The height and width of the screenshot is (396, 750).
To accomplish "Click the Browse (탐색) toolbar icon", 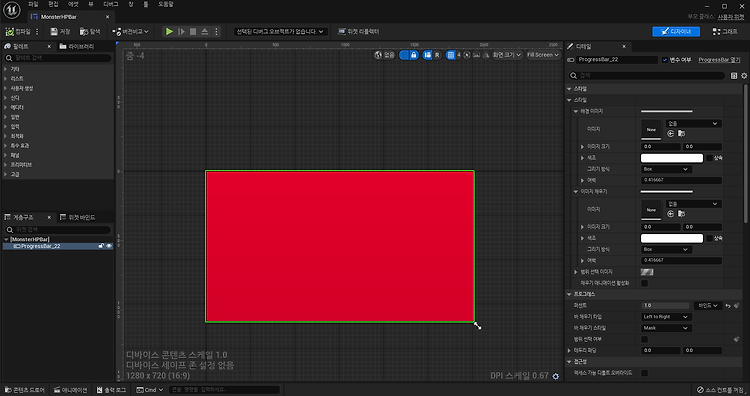I will [x=84, y=32].
